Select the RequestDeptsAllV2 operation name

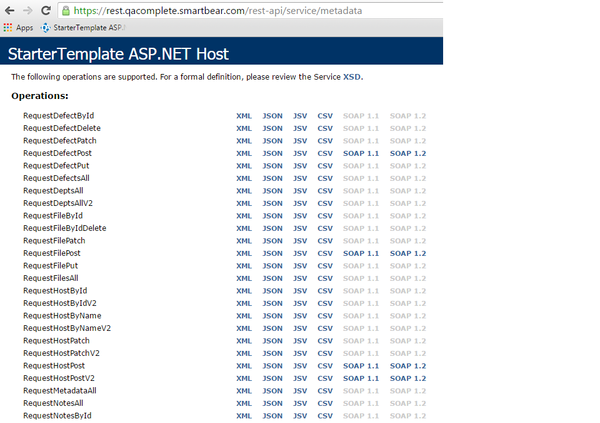point(58,203)
